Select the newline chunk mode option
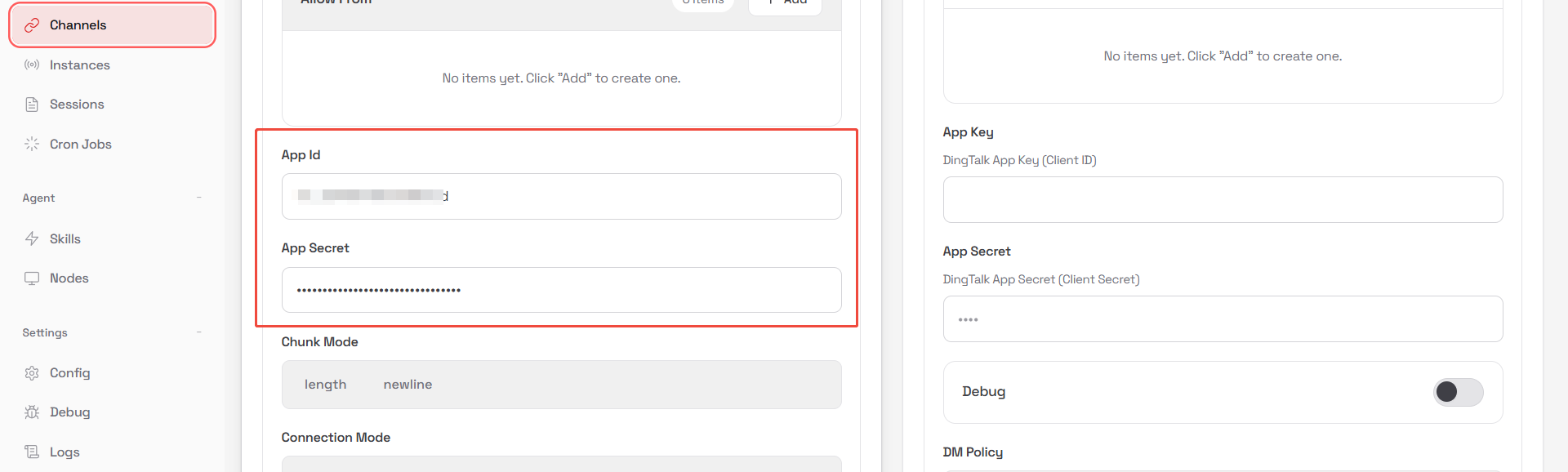The image size is (1568, 472). (x=408, y=385)
